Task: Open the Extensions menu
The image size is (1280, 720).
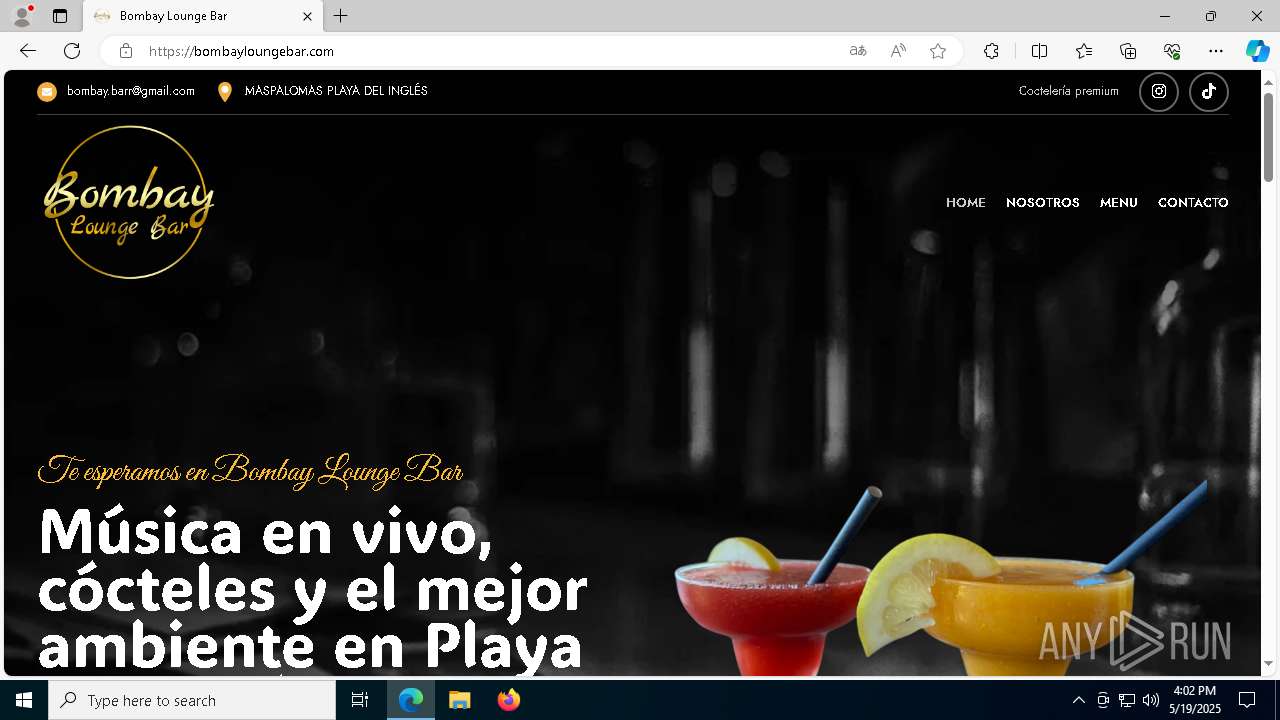Action: click(991, 51)
